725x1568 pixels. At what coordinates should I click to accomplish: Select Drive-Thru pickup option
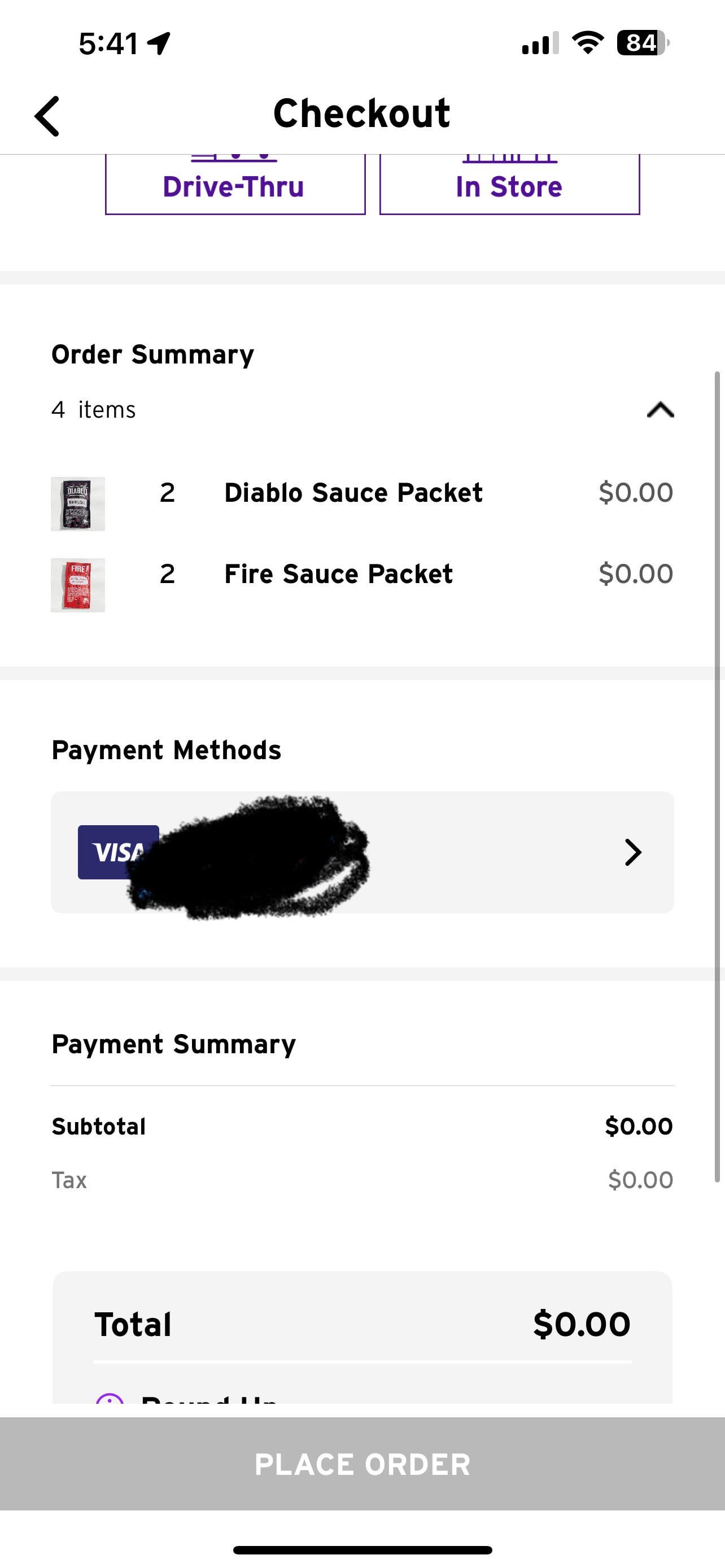click(235, 185)
